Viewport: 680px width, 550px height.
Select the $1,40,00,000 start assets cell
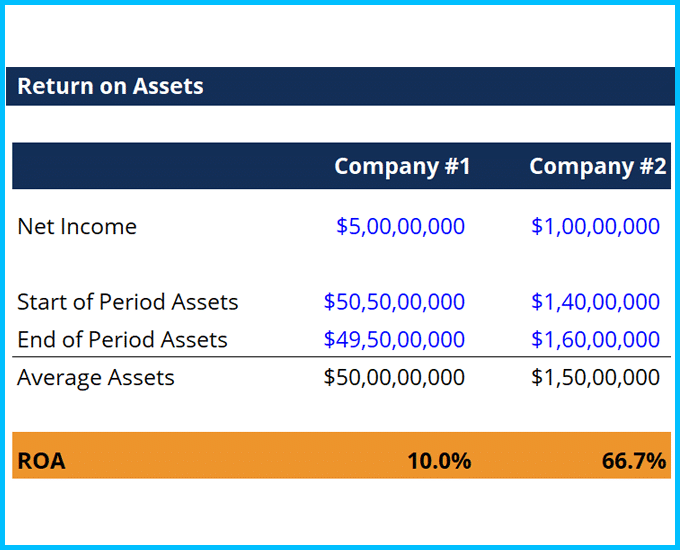point(595,302)
